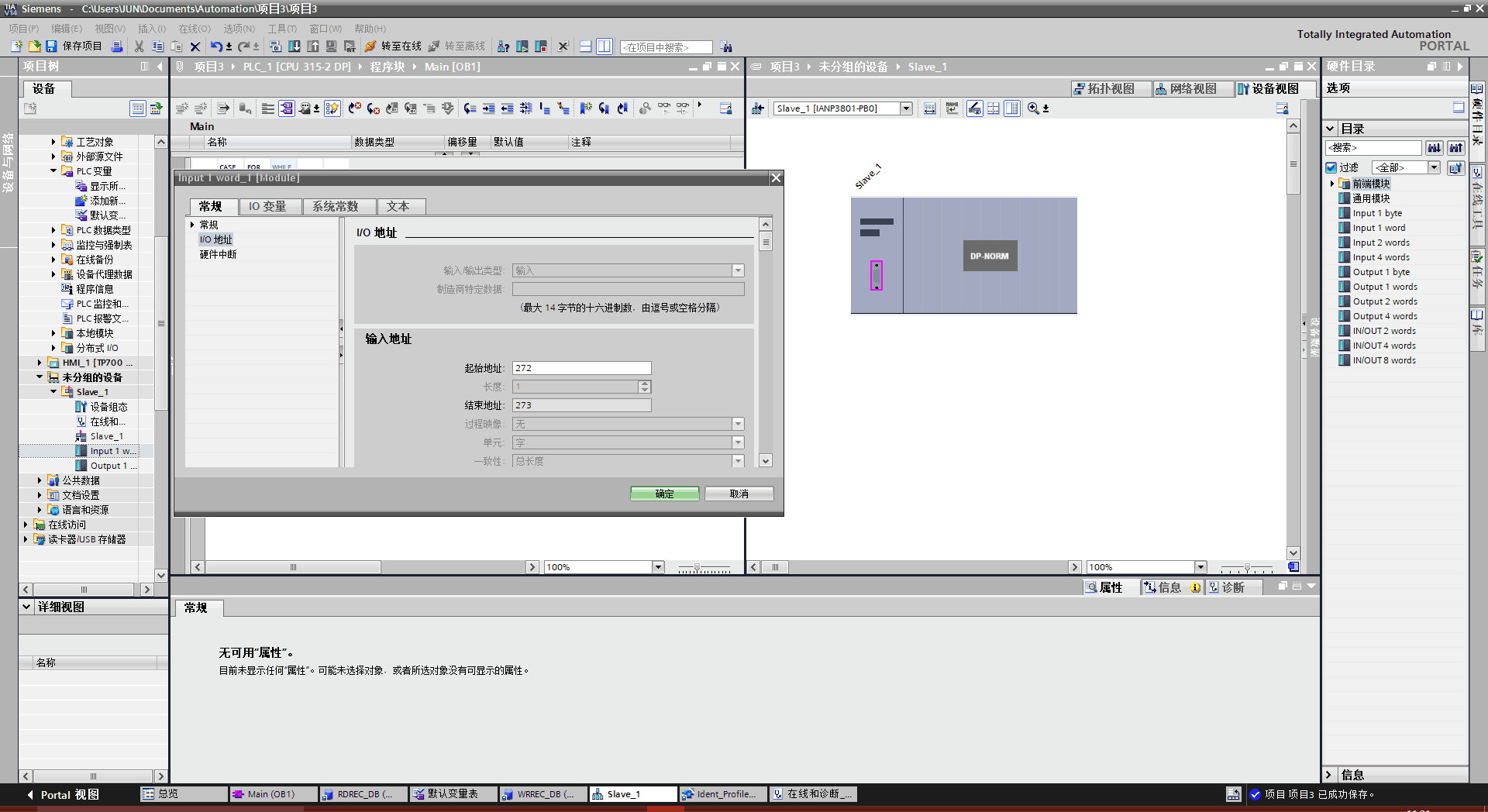This screenshot has height=812, width=1488.
Task: Select IN/OUT 8 words in catalog
Action: click(1384, 360)
